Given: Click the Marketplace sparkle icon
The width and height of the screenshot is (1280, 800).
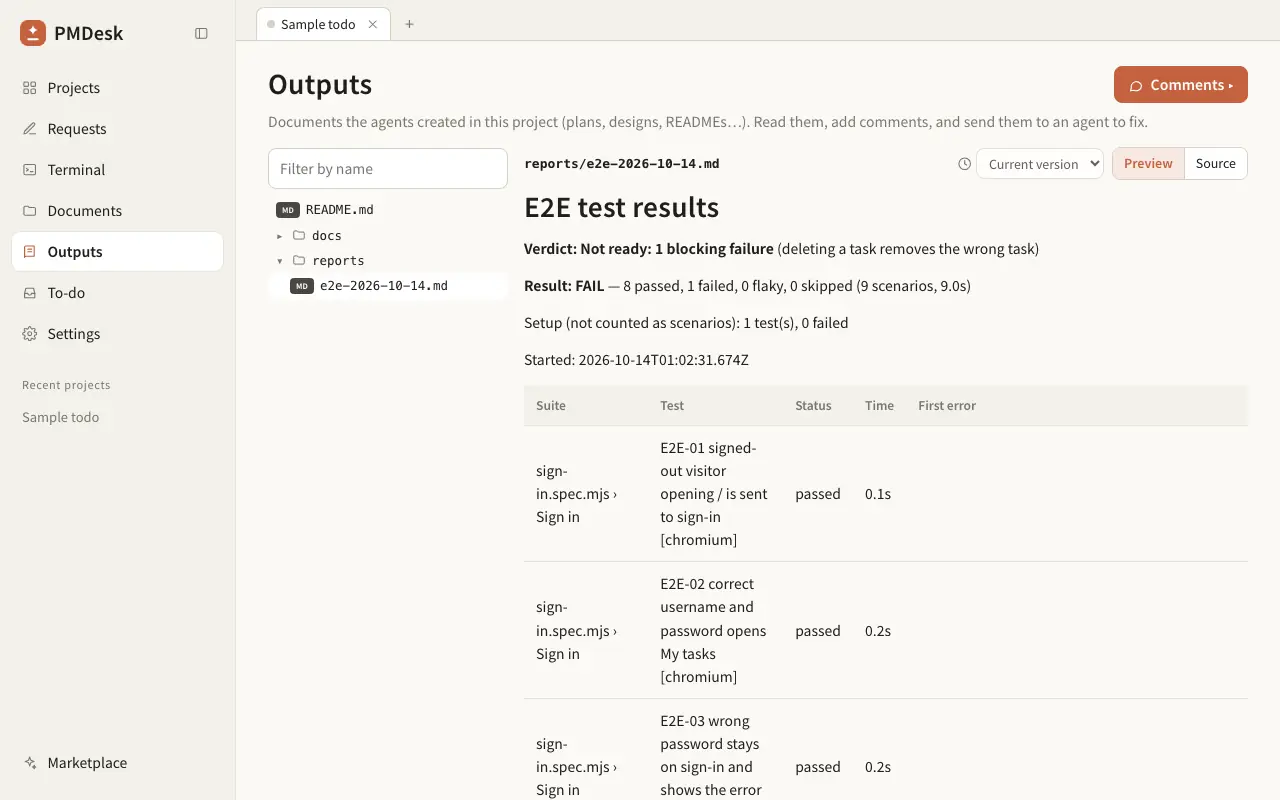Looking at the screenshot, I should 30,763.
